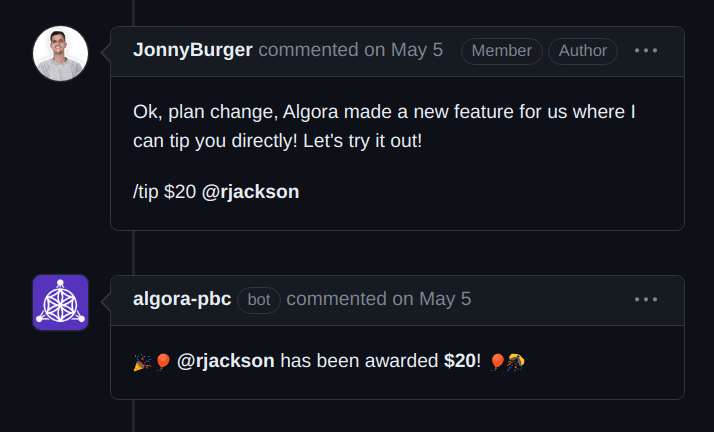Click the balloon emoji after the $20 award
This screenshot has width=714, height=432.
[x=497, y=362]
